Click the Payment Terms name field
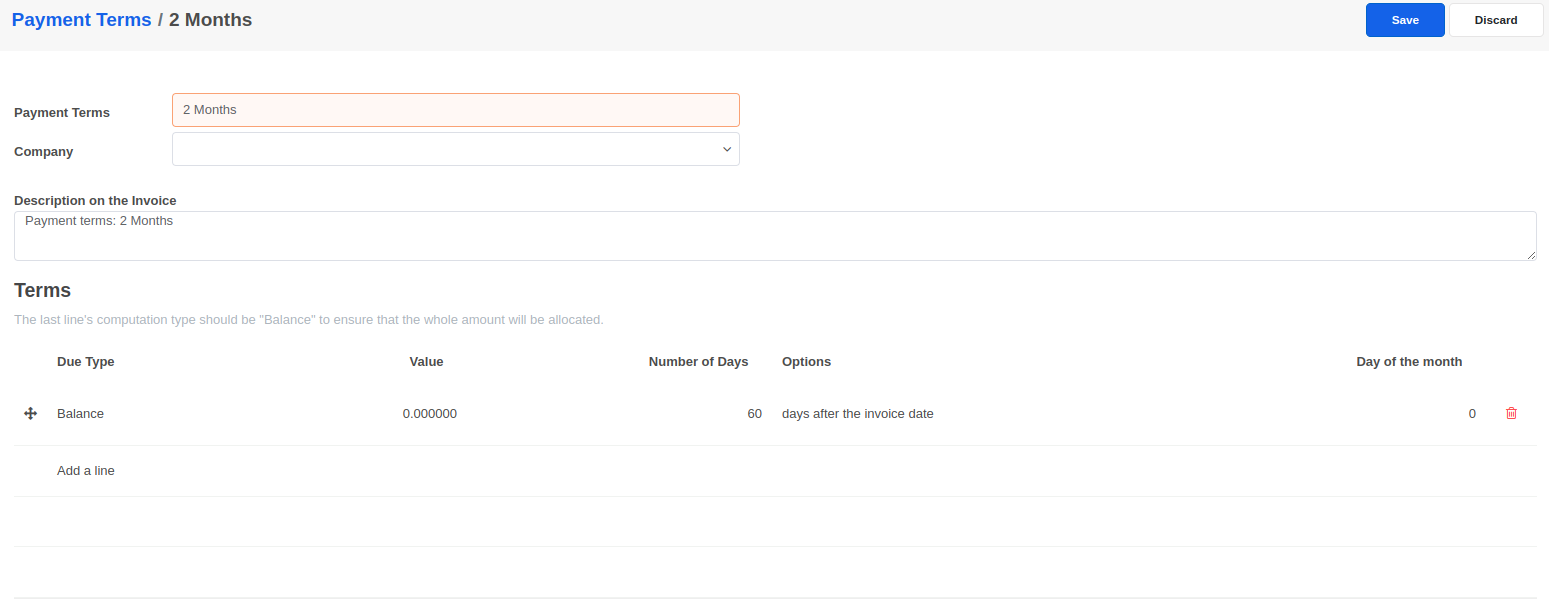The width and height of the screenshot is (1549, 599). (456, 110)
